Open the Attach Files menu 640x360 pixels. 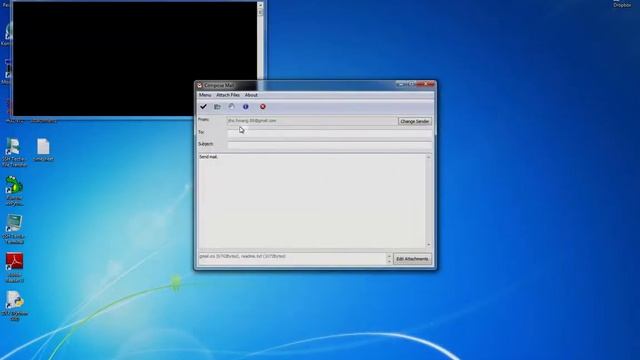(x=228, y=95)
